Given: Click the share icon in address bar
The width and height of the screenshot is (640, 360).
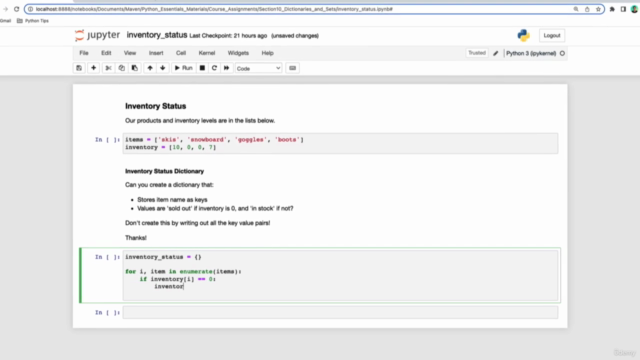Looking at the screenshot, I should (x=587, y=9).
